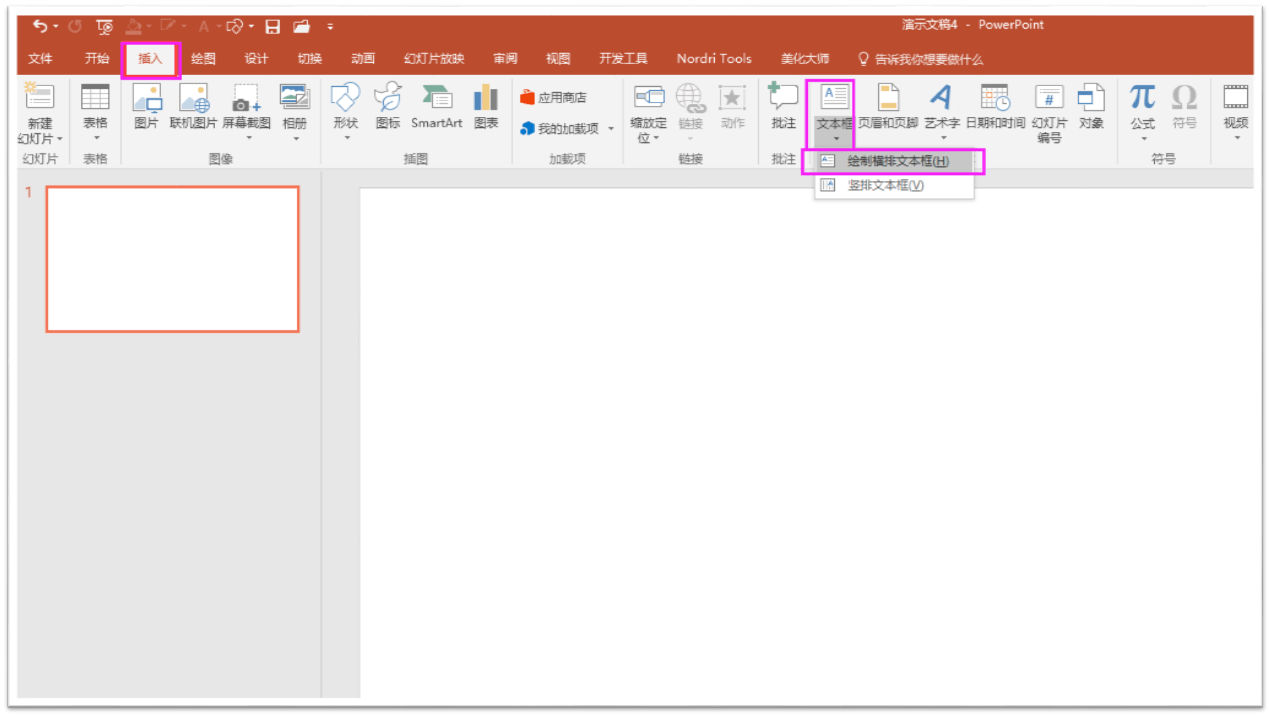The image size is (1271, 717).
Task: Expand the 视频 dropdown arrow
Action: [1237, 139]
